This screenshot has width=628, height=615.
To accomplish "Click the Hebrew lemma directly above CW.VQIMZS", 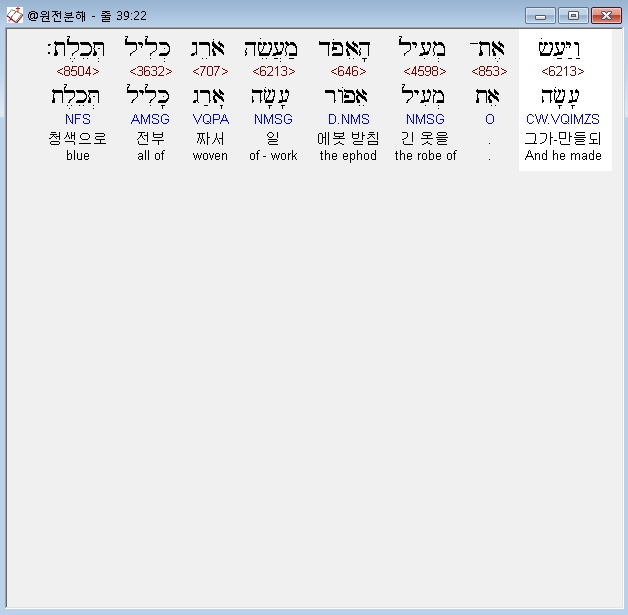I will [x=560, y=97].
